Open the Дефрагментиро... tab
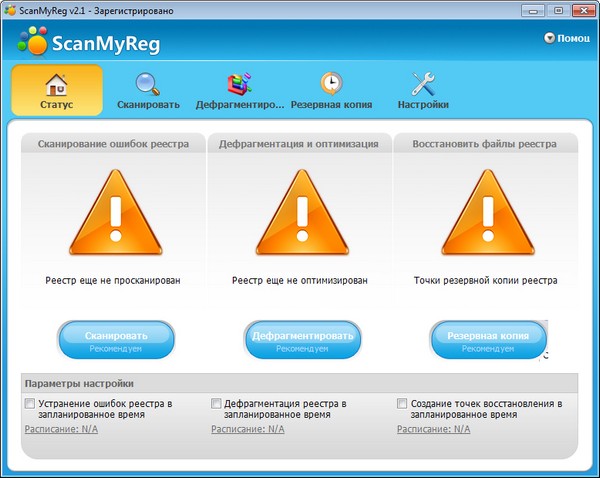The height and width of the screenshot is (478, 600). point(240,90)
